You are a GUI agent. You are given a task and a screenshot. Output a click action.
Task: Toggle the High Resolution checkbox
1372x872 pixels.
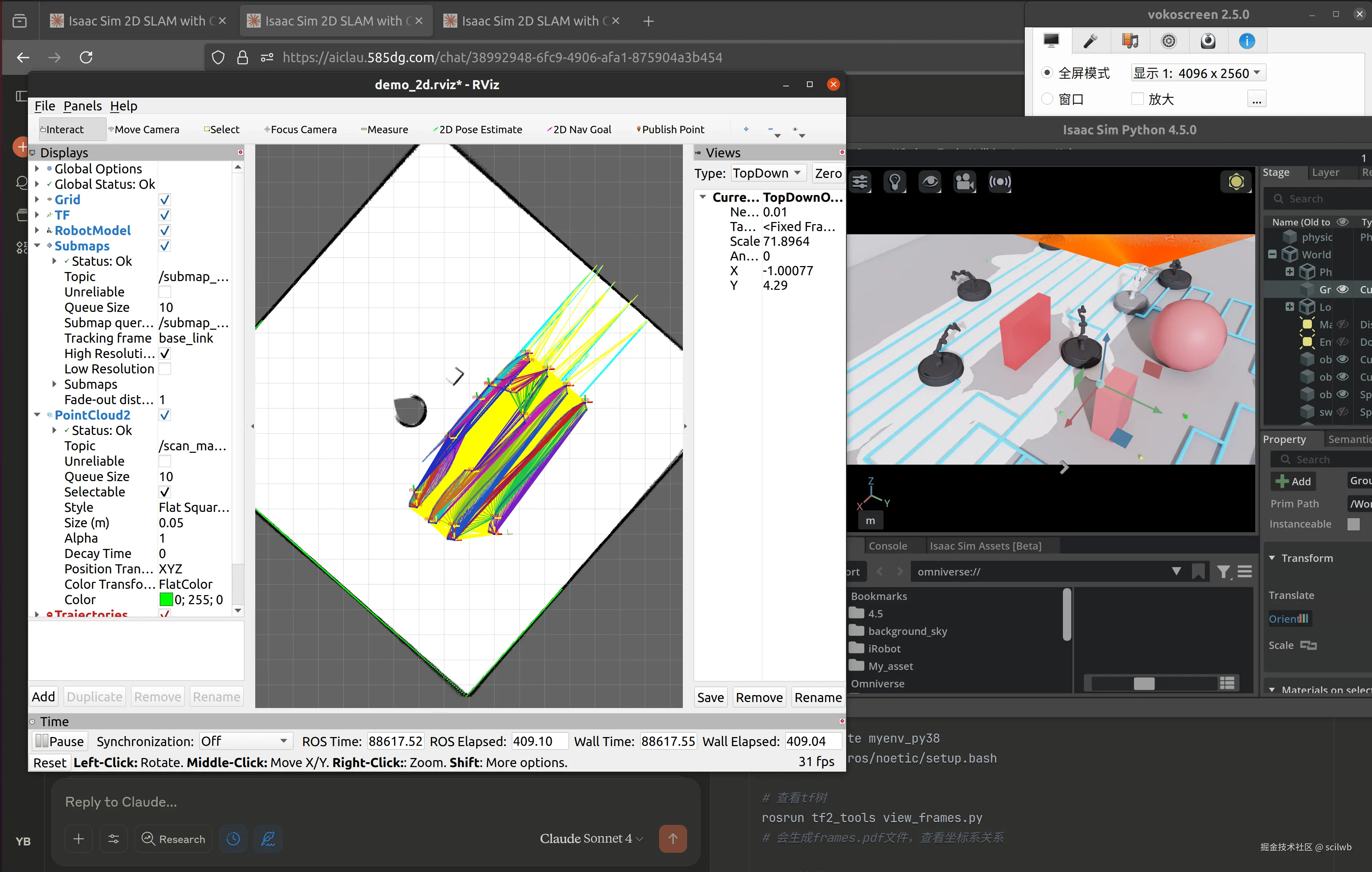(165, 353)
